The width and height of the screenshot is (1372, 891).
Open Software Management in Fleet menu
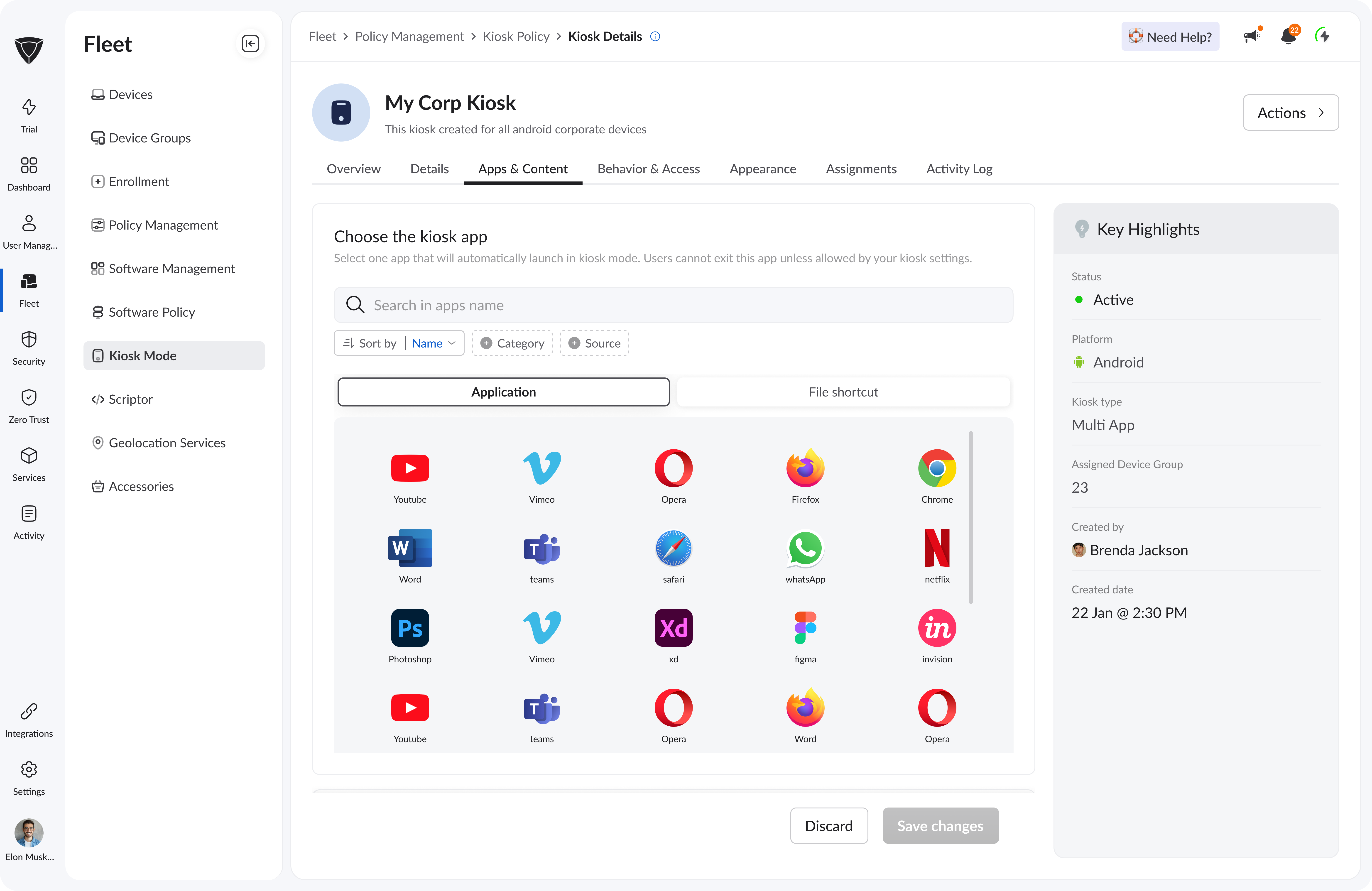pyautogui.click(x=174, y=269)
